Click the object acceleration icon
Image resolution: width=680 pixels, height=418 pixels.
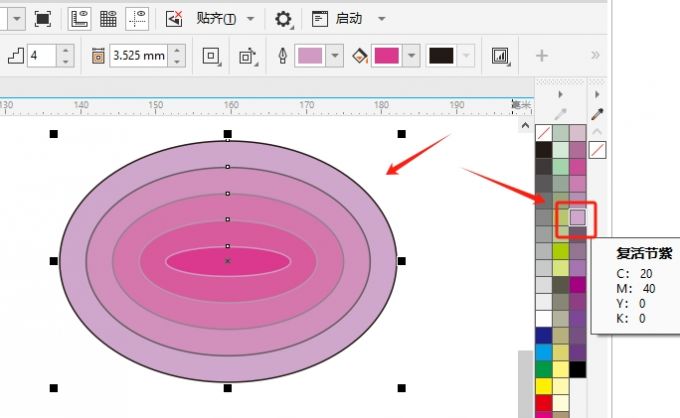pyautogui.click(x=500, y=56)
